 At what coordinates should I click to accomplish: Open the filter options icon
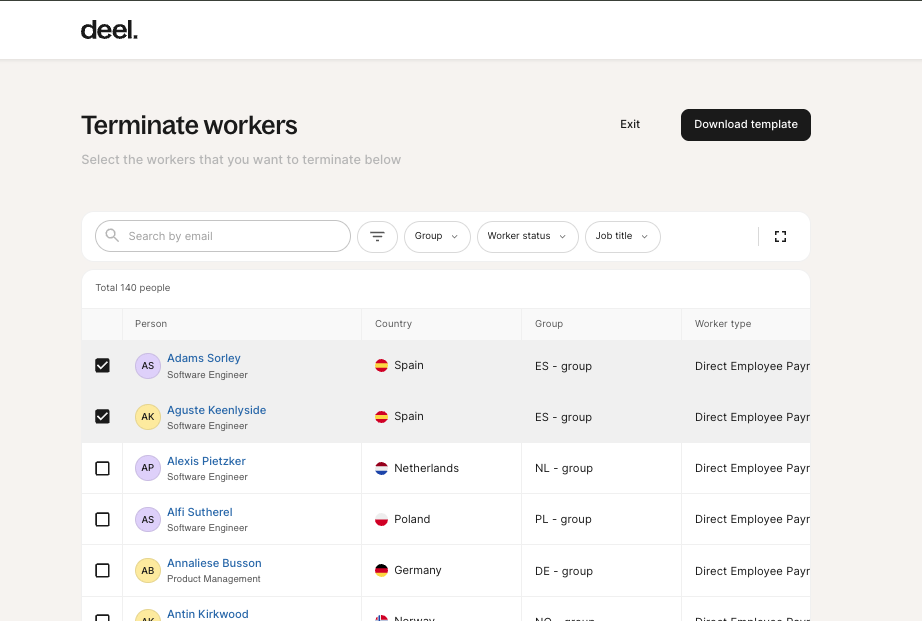pyautogui.click(x=377, y=237)
